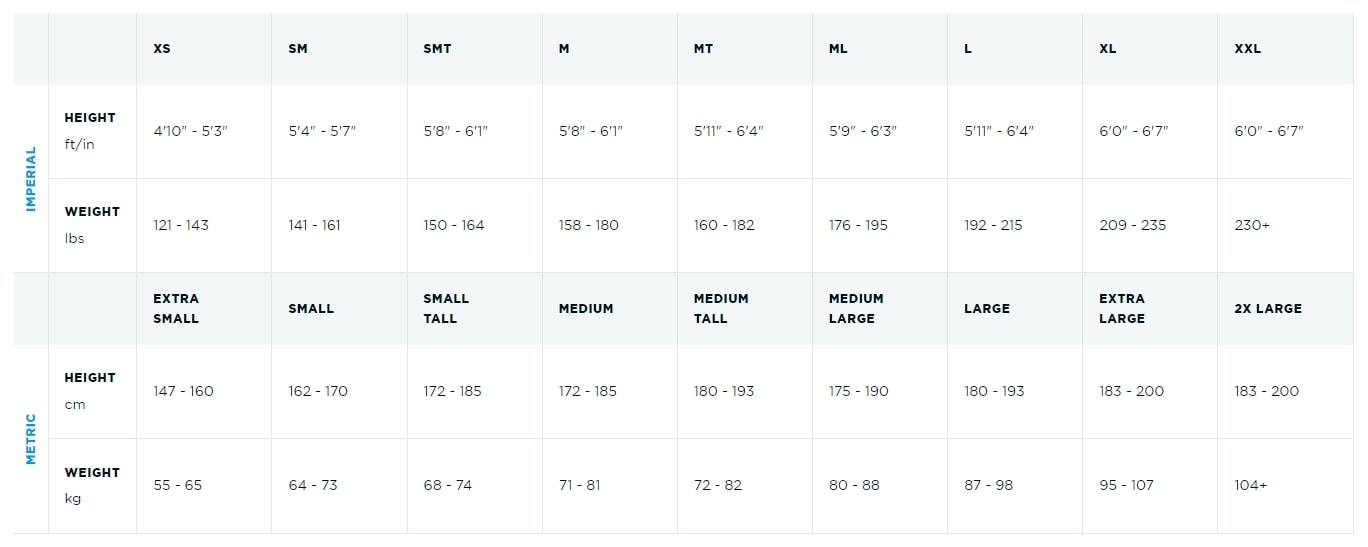Select the 147 - 160 cm height cell
1368x547 pixels.
click(x=183, y=391)
